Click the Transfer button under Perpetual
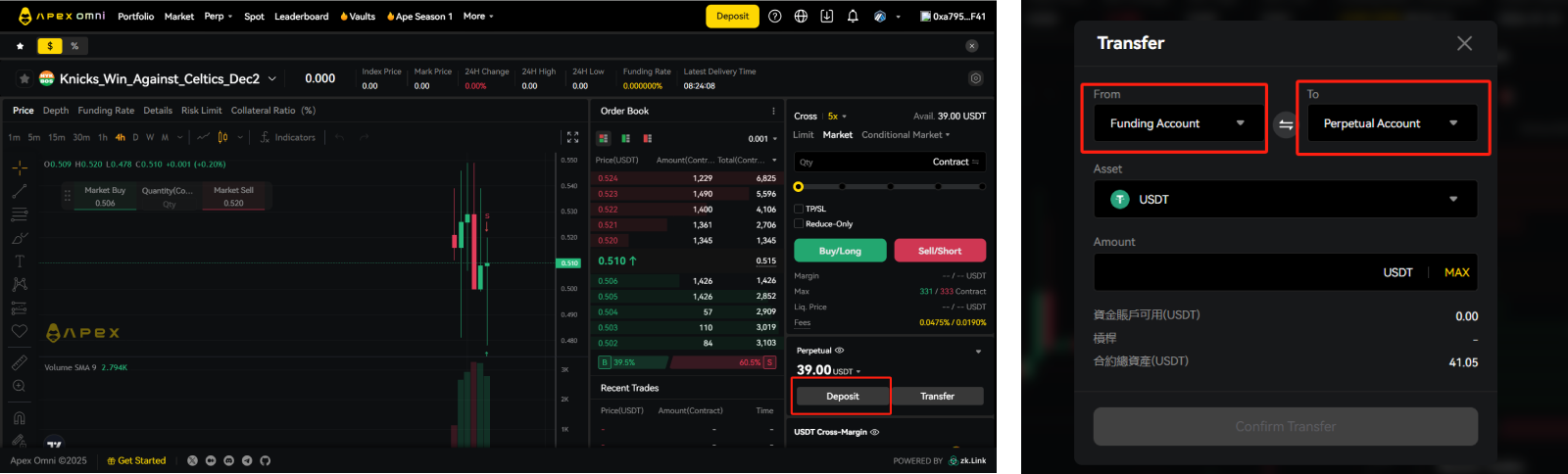1568x474 pixels. tap(937, 397)
